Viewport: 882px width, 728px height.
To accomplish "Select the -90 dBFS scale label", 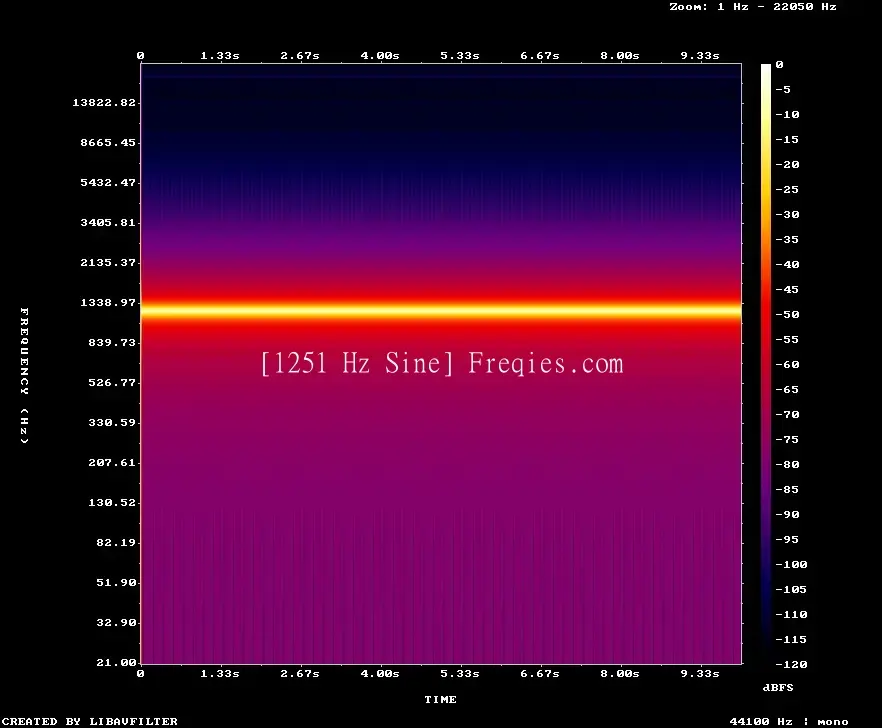I will pos(787,514).
